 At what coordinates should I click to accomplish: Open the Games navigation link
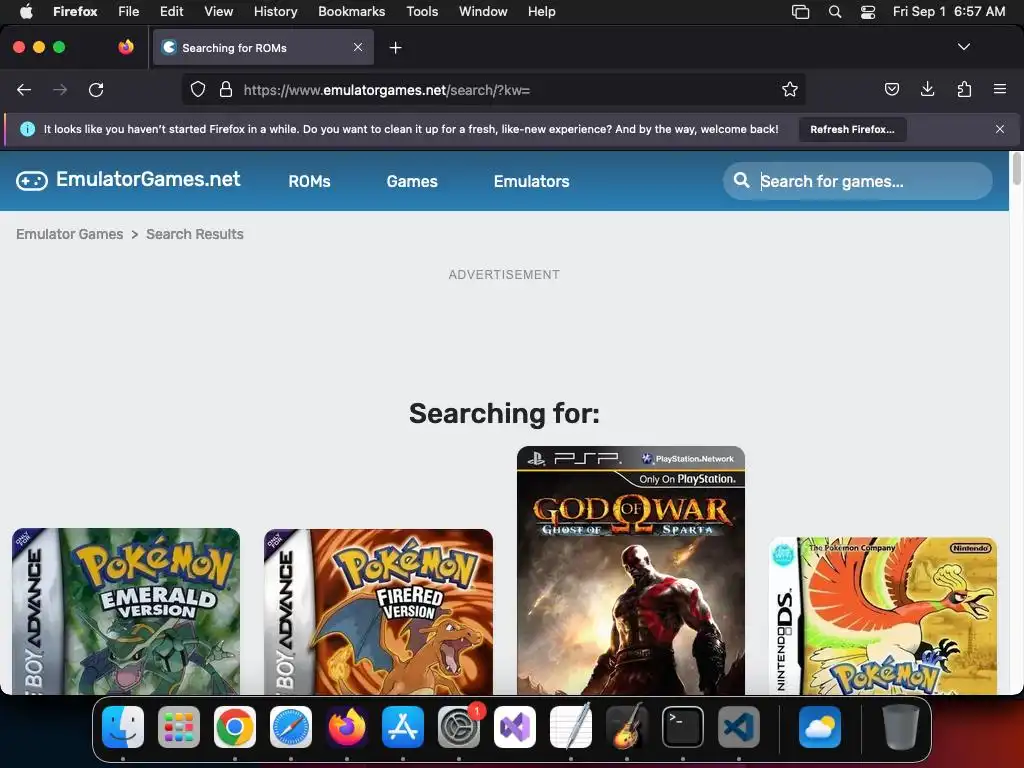[412, 182]
